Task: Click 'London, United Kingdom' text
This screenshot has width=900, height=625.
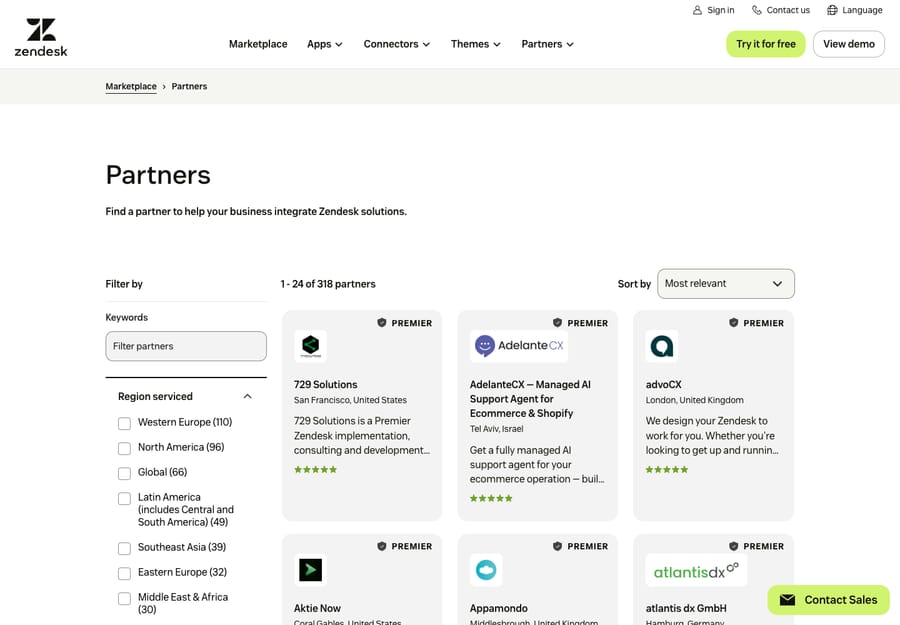Action: [x=695, y=400]
